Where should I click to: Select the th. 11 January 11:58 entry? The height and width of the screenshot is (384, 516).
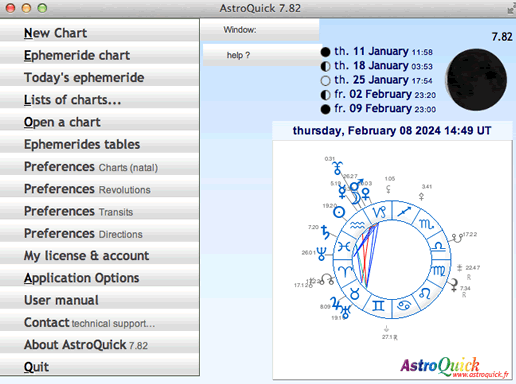383,51
